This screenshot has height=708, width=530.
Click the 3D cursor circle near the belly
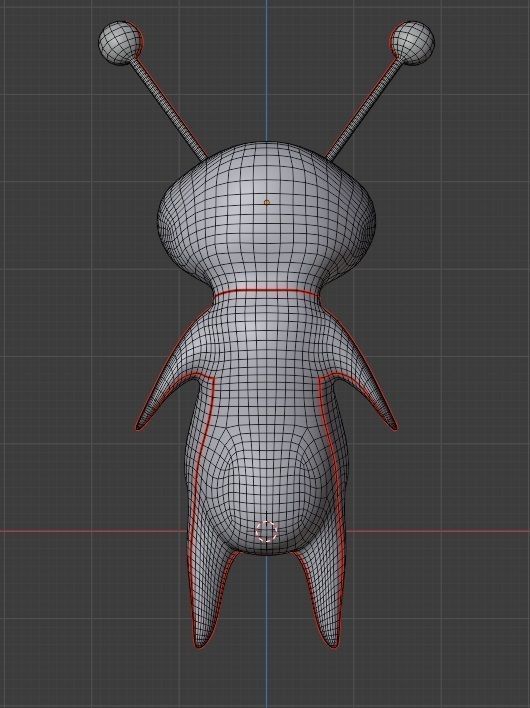[x=266, y=531]
